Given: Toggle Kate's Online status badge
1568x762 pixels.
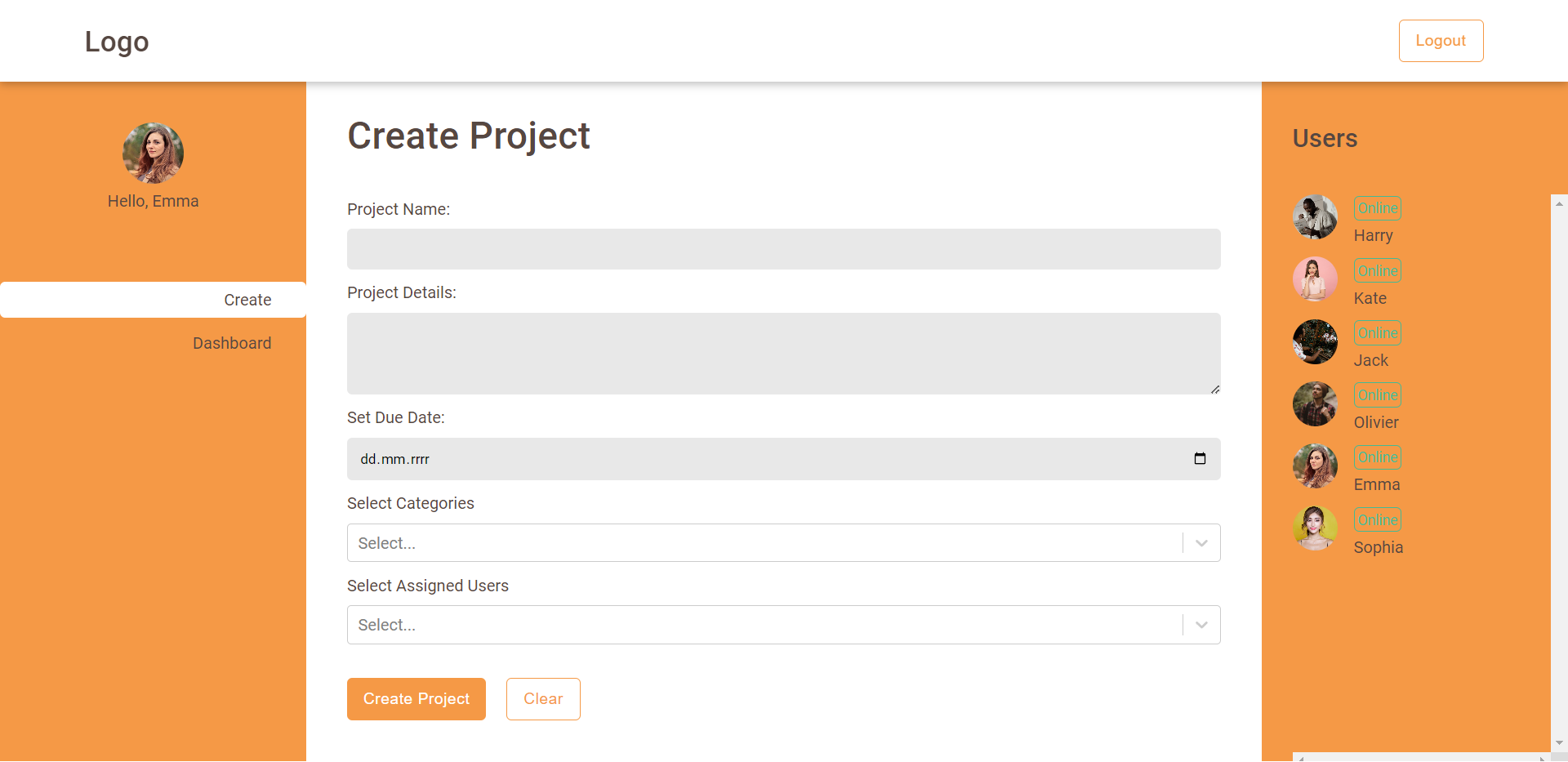Looking at the screenshot, I should tap(1376, 270).
